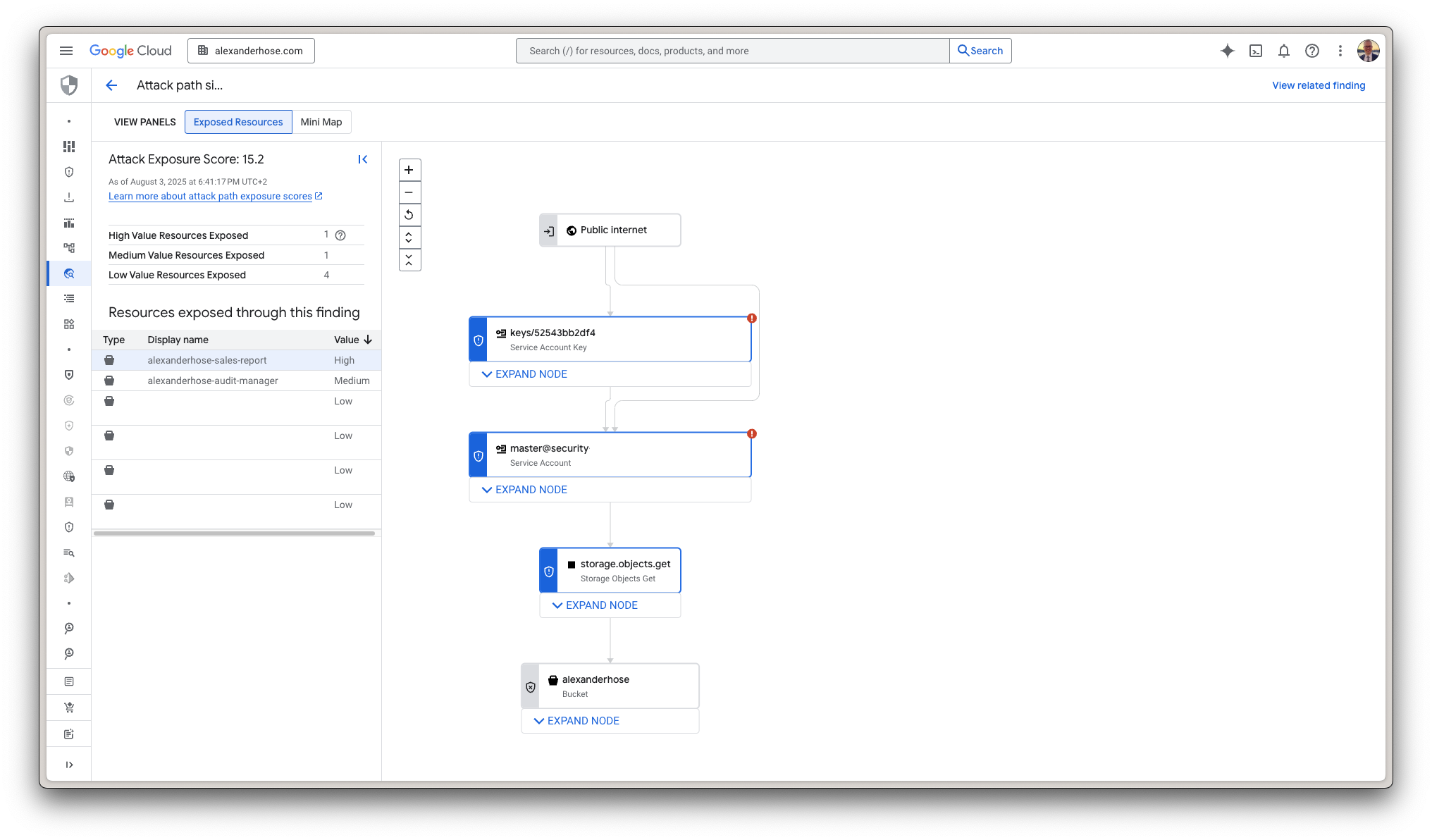Reset the graph view
1432x840 pixels.
pyautogui.click(x=409, y=215)
